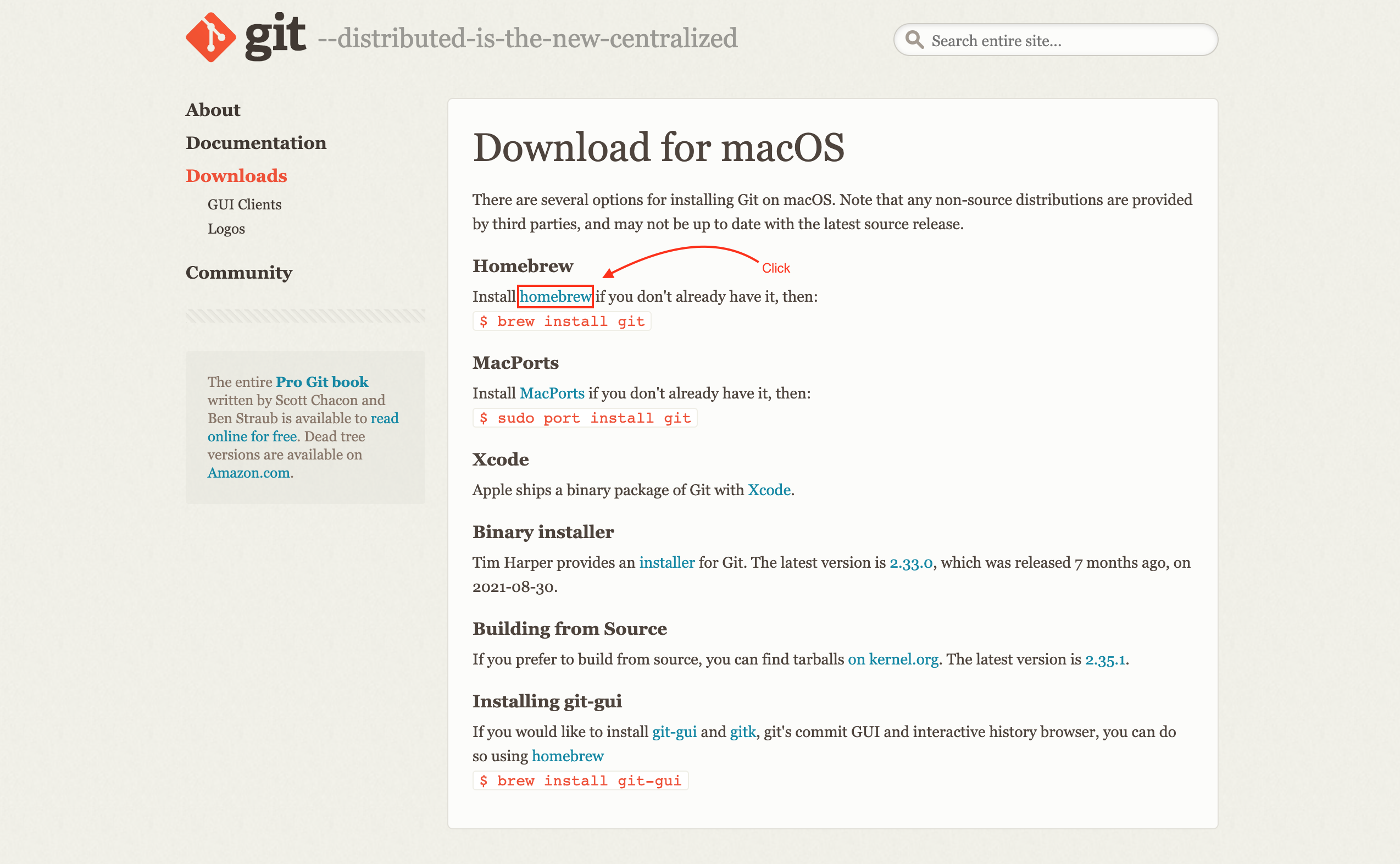Open version 2.33.0 link
The height and width of the screenshot is (864, 1400).
[910, 563]
